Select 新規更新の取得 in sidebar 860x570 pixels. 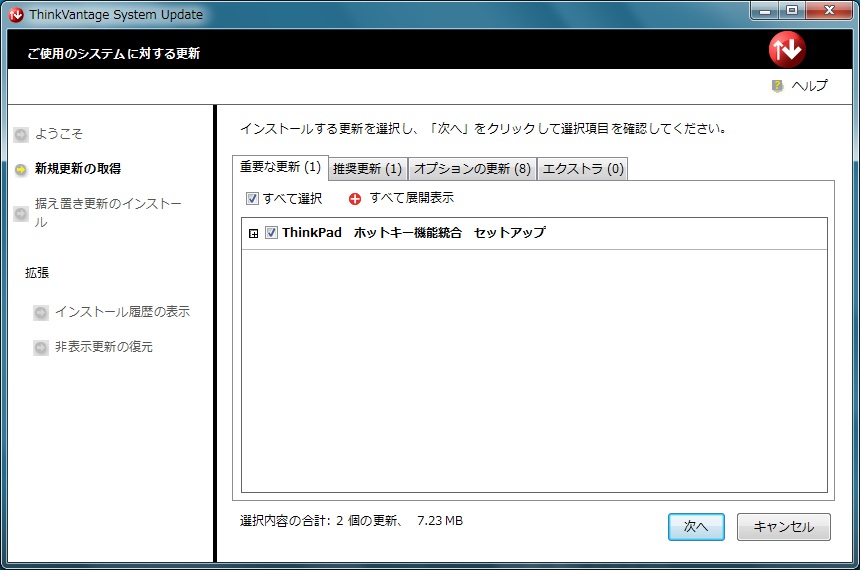(78, 168)
